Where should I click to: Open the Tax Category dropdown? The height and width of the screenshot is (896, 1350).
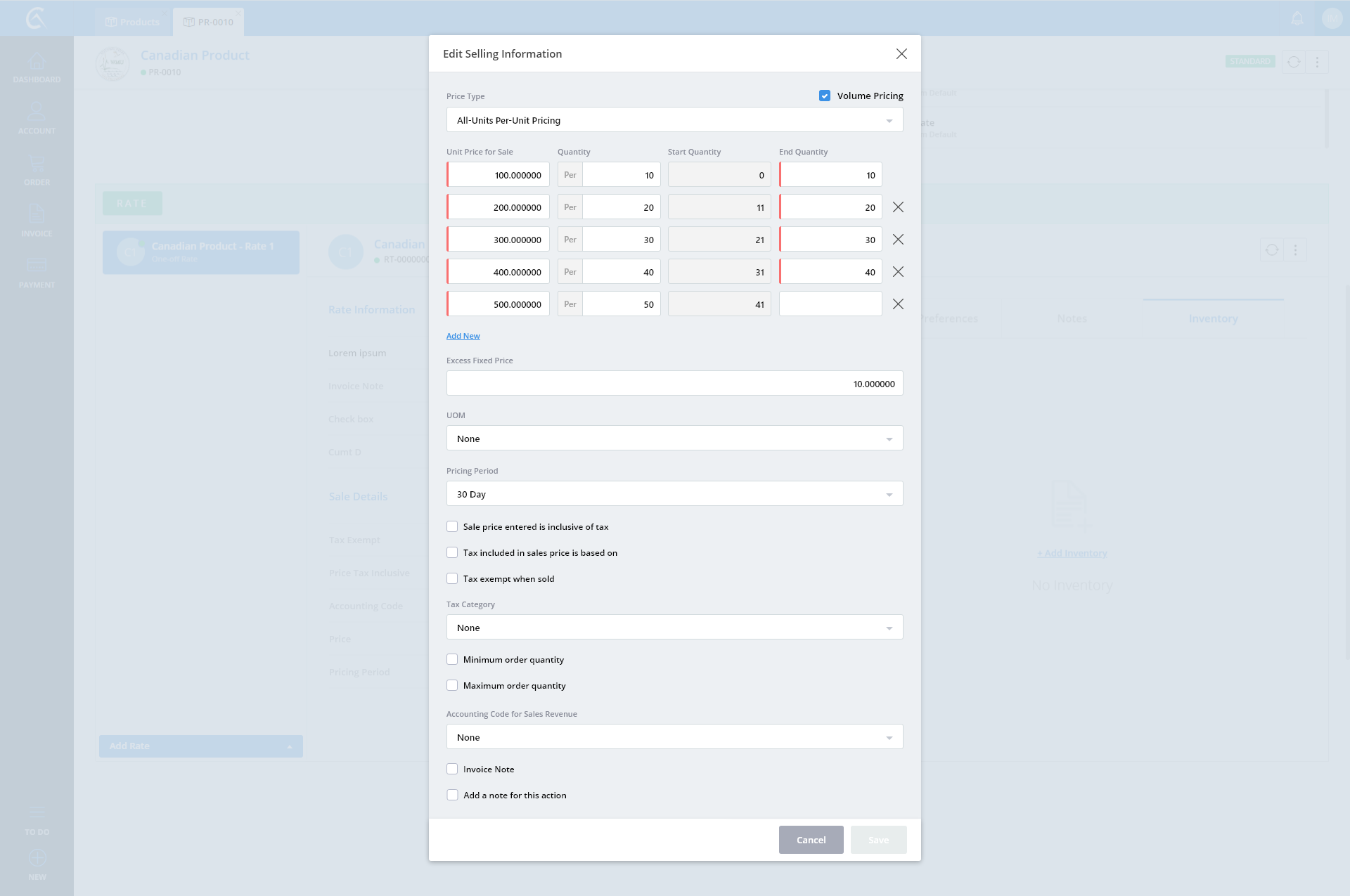(674, 628)
